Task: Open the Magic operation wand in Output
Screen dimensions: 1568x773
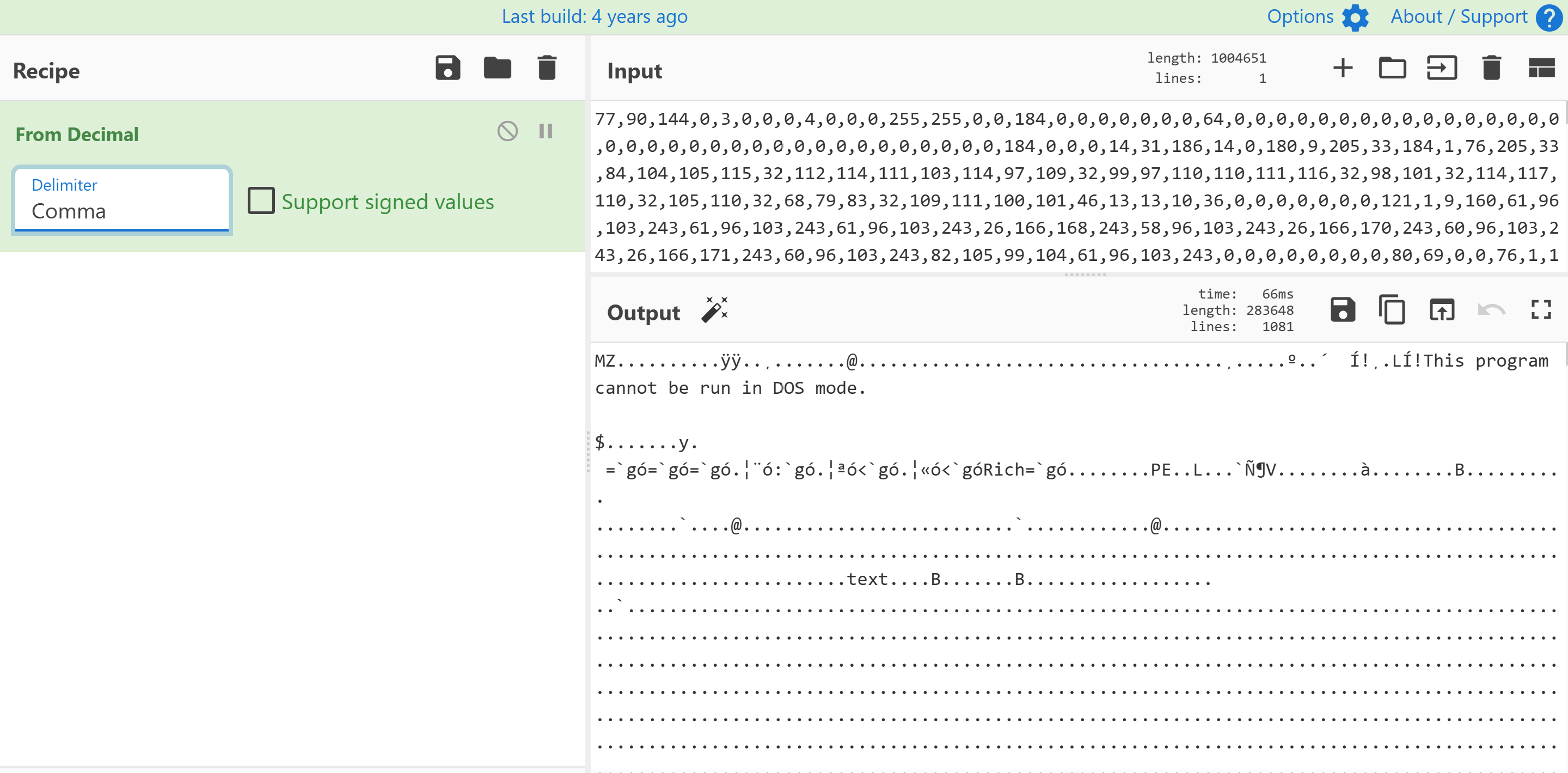Action: [714, 310]
